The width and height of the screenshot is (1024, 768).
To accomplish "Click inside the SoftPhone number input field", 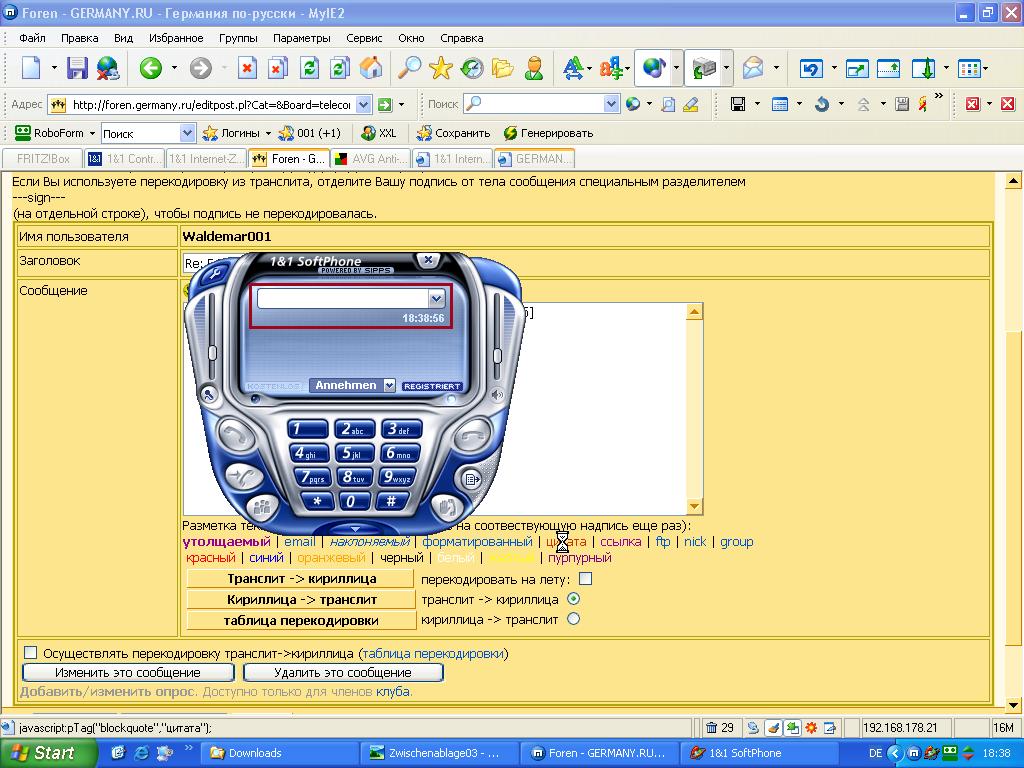I will tap(344, 298).
